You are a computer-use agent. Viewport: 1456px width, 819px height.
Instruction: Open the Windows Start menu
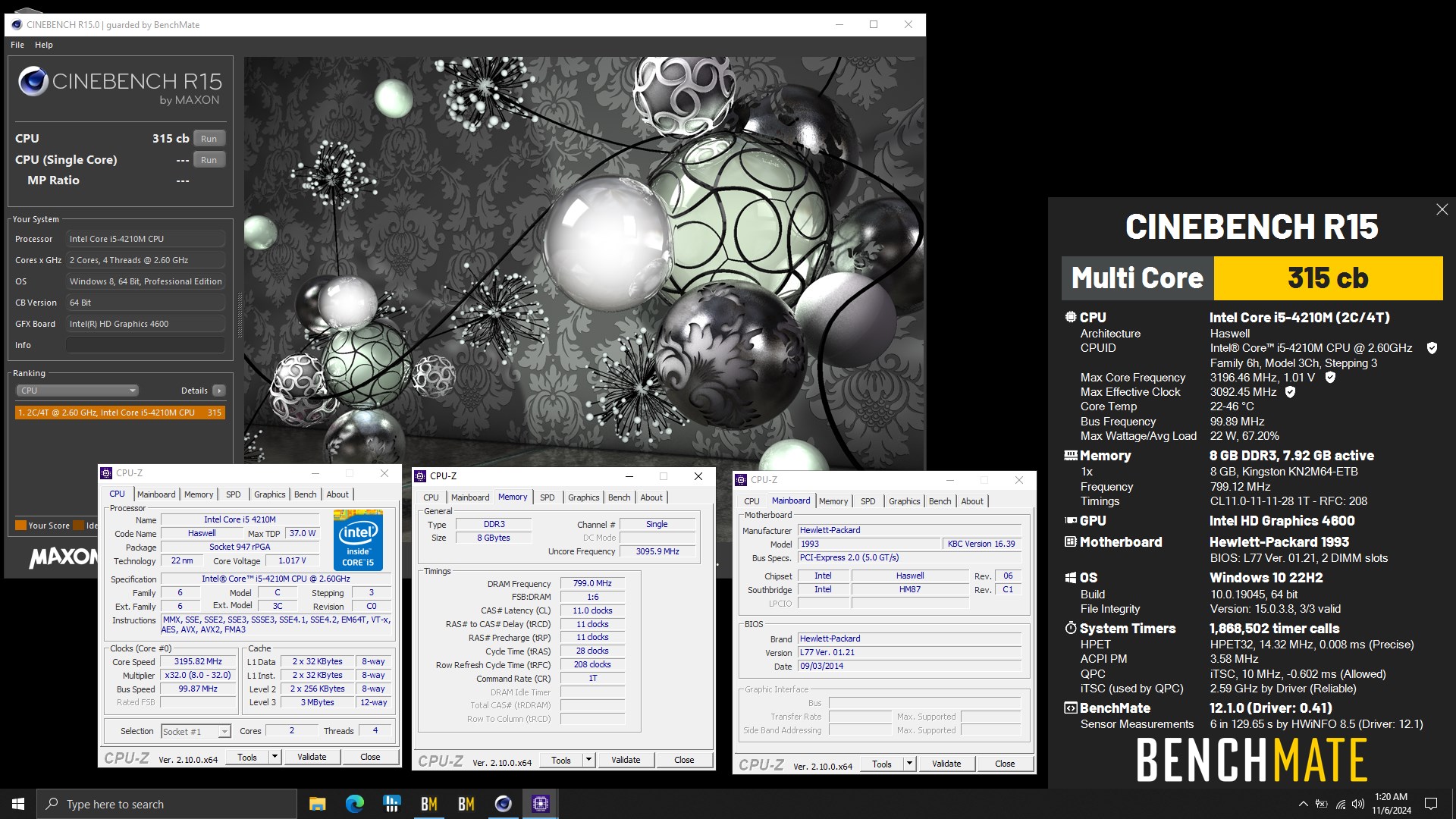tap(18, 804)
